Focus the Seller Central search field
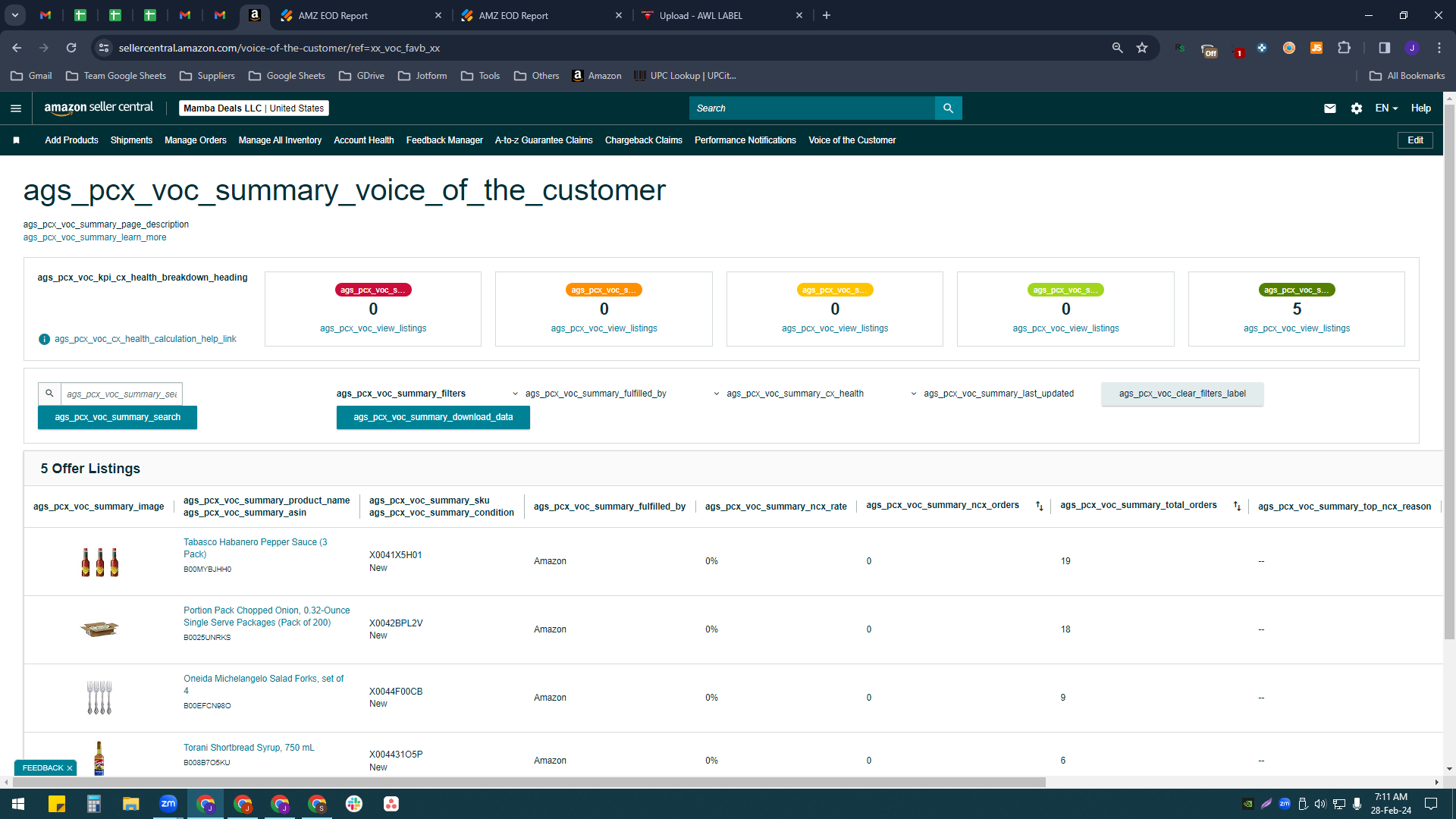The height and width of the screenshot is (819, 1456). tap(812, 108)
